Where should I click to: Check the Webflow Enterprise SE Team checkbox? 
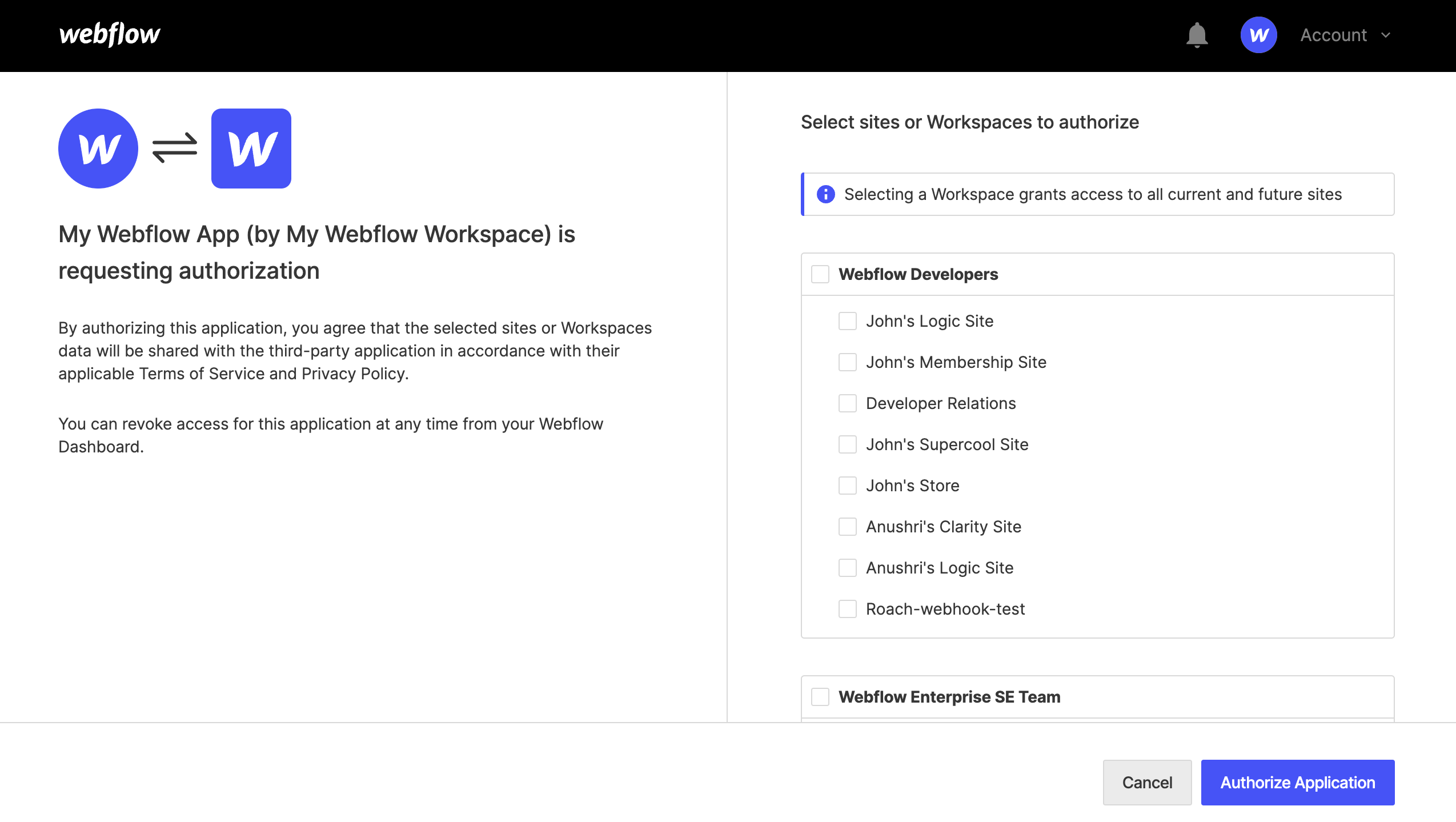820,697
